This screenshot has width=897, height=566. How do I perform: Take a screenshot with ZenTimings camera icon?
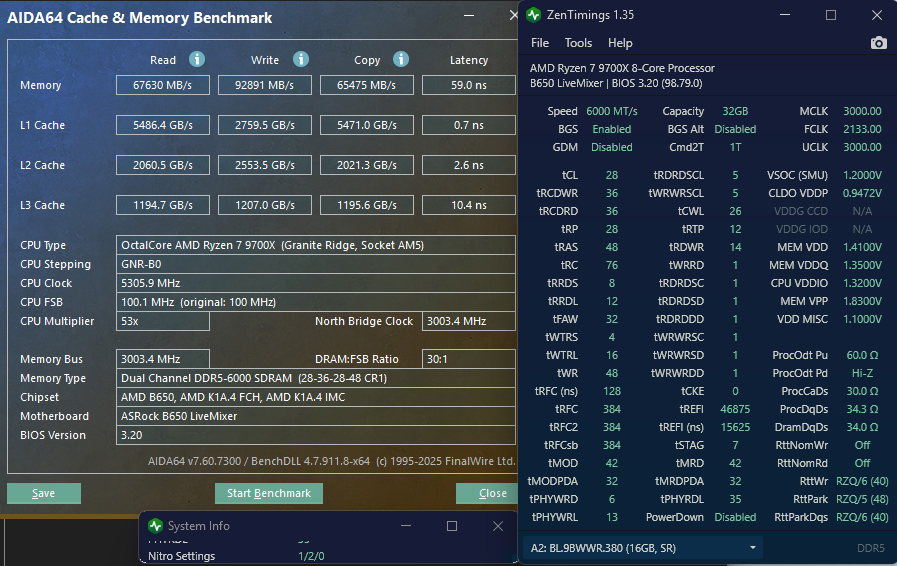tap(879, 43)
